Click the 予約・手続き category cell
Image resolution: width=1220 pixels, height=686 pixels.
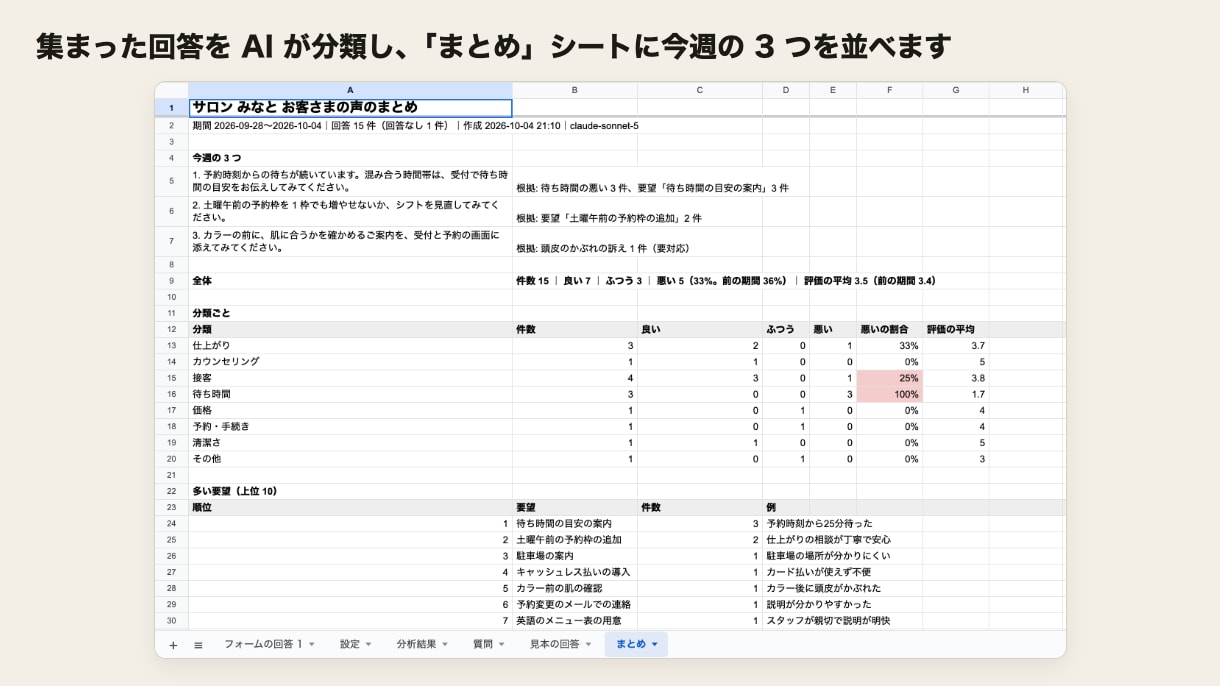(350, 426)
